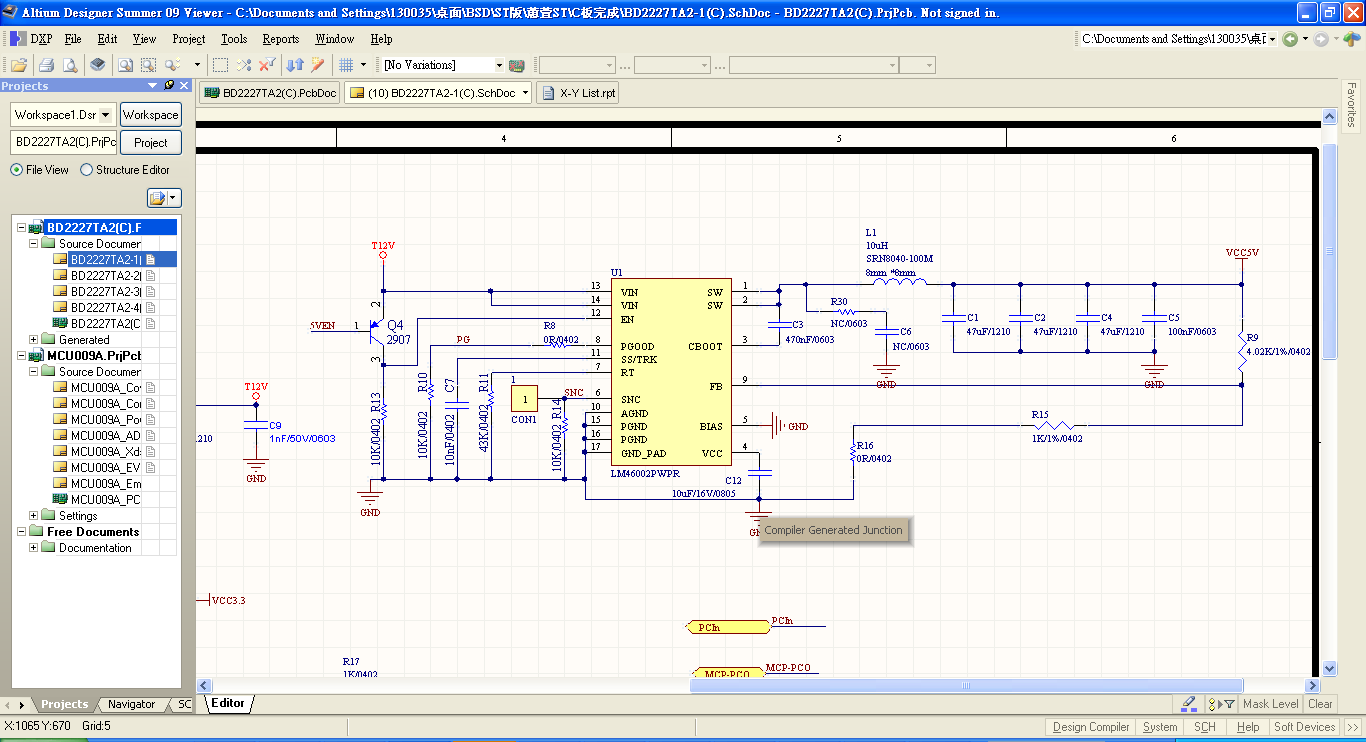Open the SchDoc document tab dropdown arrow
The width and height of the screenshot is (1366, 742).
[526, 93]
